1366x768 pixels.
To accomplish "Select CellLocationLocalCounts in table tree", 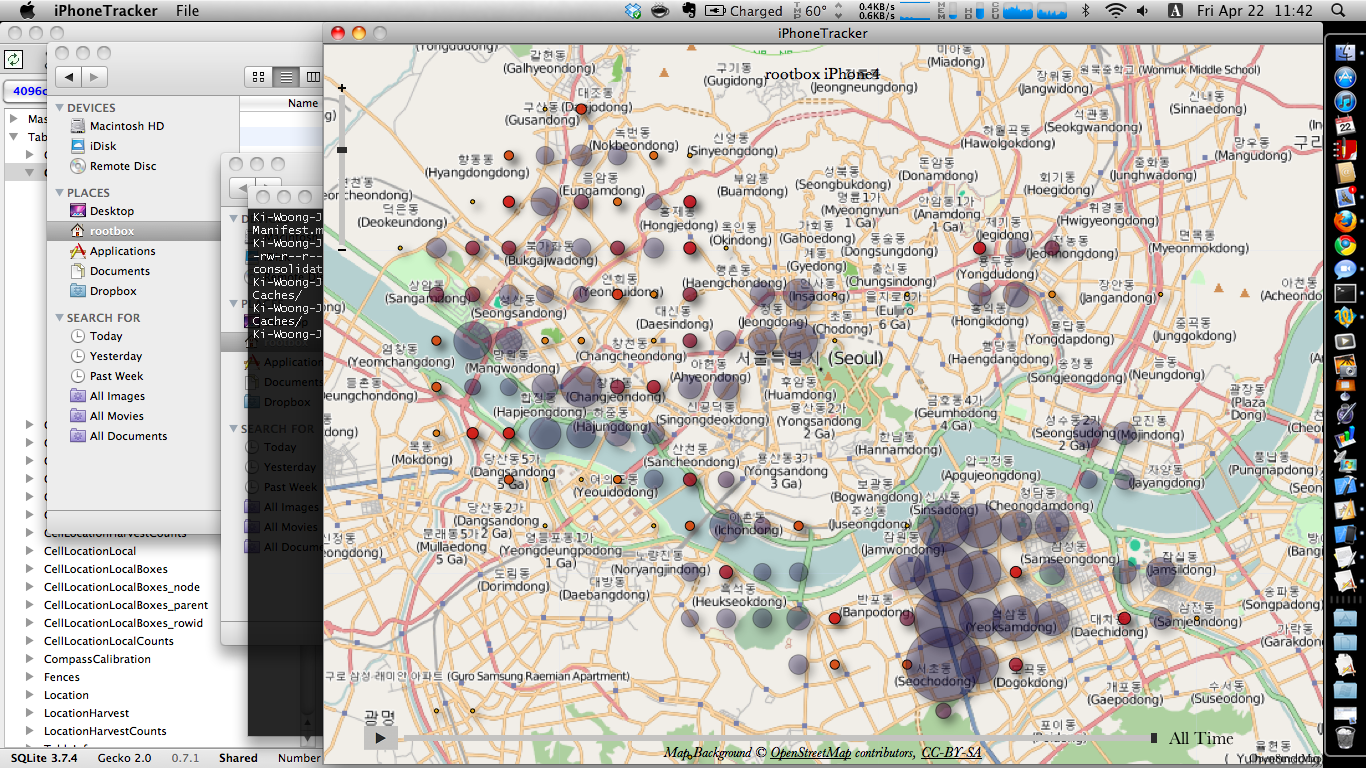I will click(109, 641).
